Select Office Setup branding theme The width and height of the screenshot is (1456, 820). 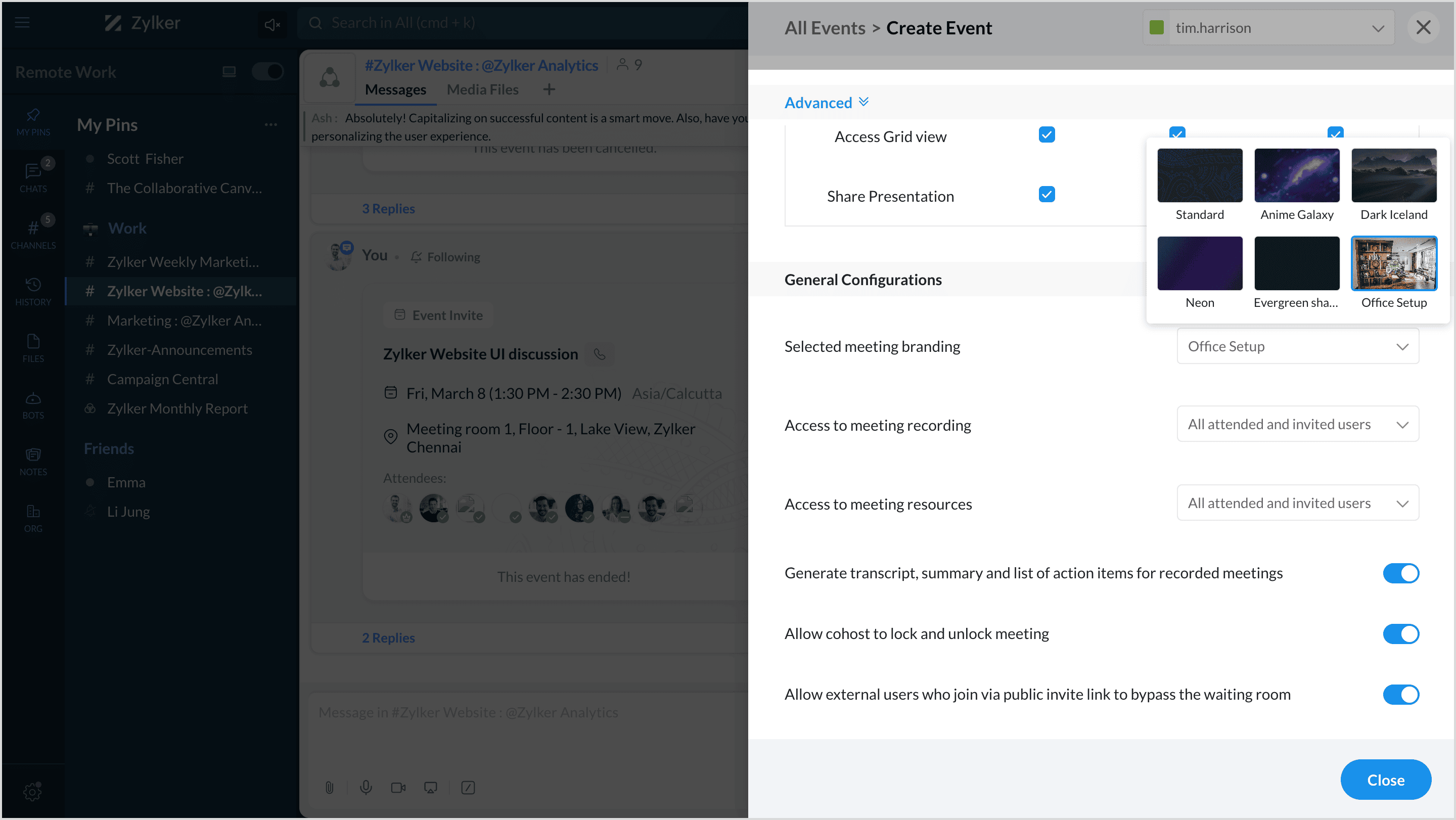coord(1394,273)
